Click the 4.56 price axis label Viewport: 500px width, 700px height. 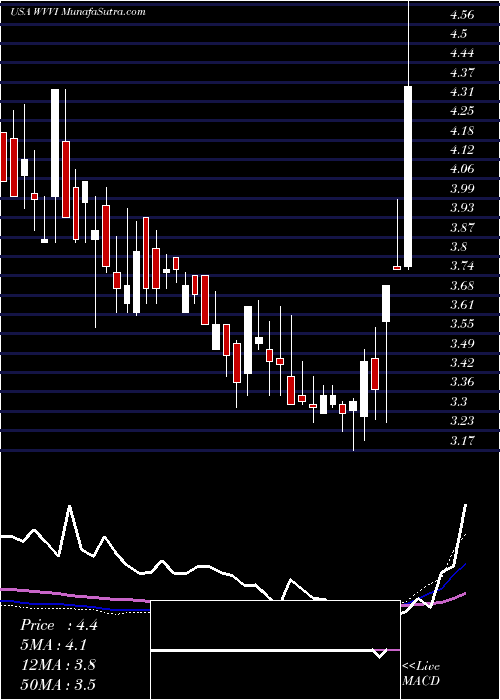point(462,15)
